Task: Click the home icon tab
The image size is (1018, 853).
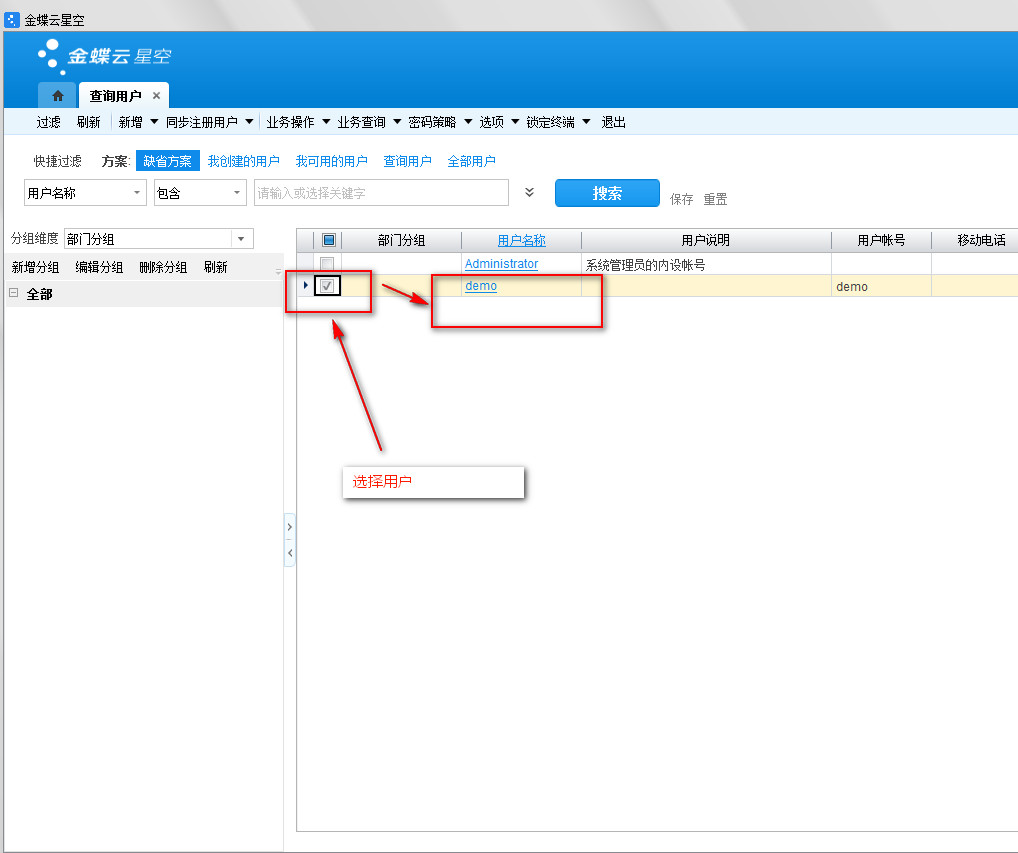Action: 57,96
